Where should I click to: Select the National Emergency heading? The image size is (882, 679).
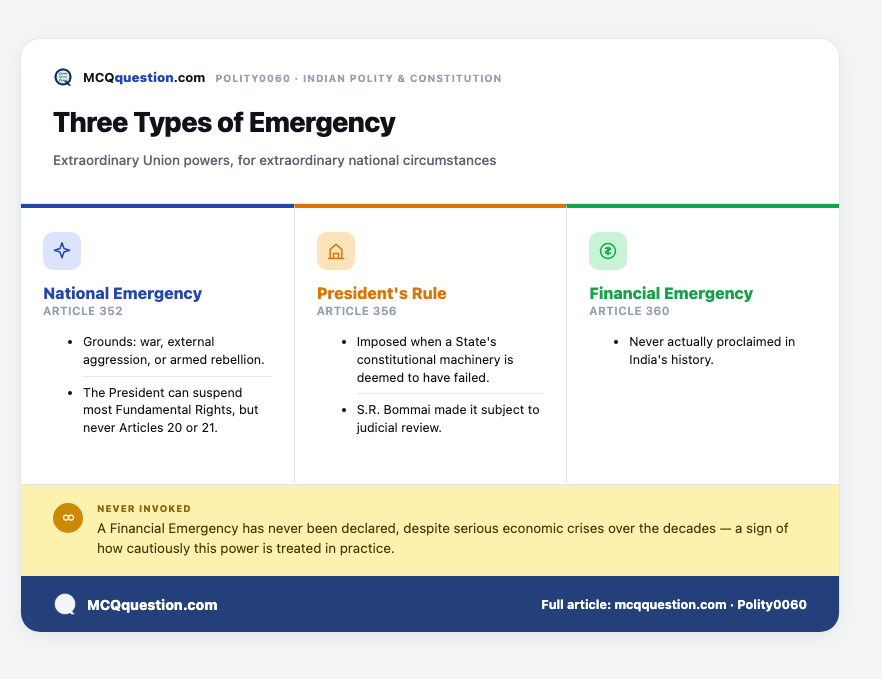(123, 293)
